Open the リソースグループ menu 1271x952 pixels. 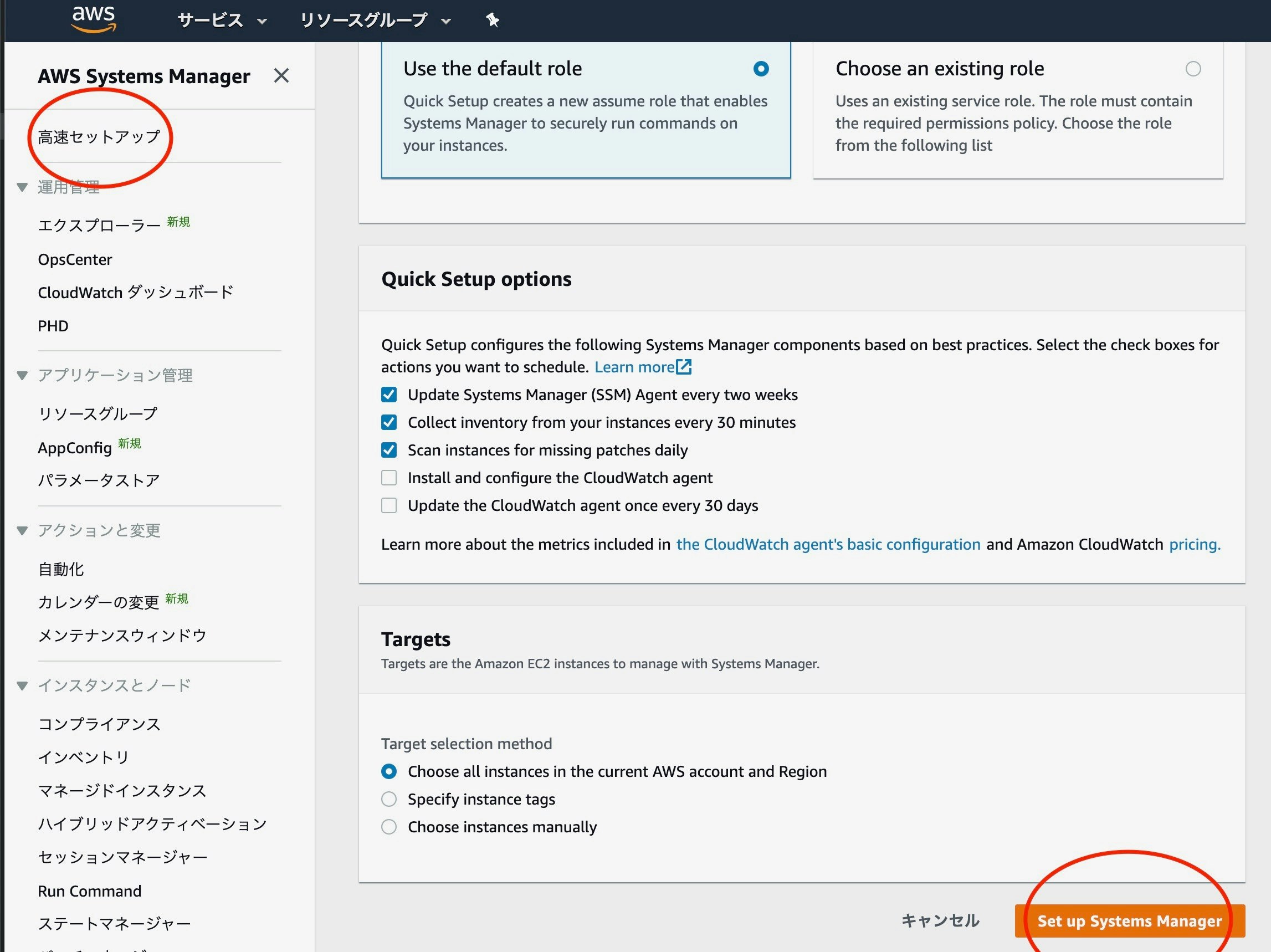click(375, 21)
